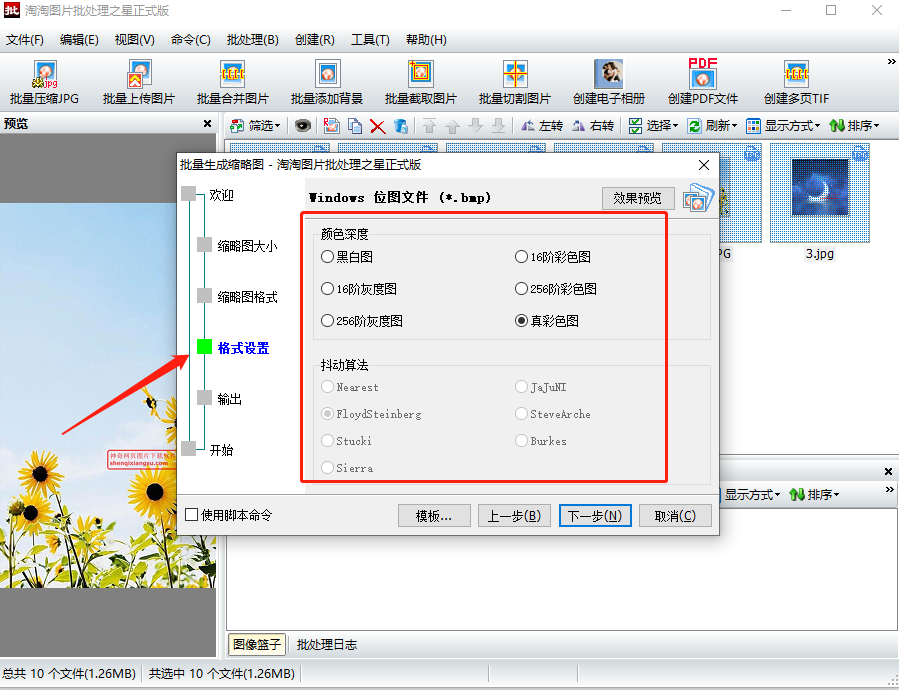Open the top 显示方式 dropdown
899x690 pixels.
coord(783,126)
